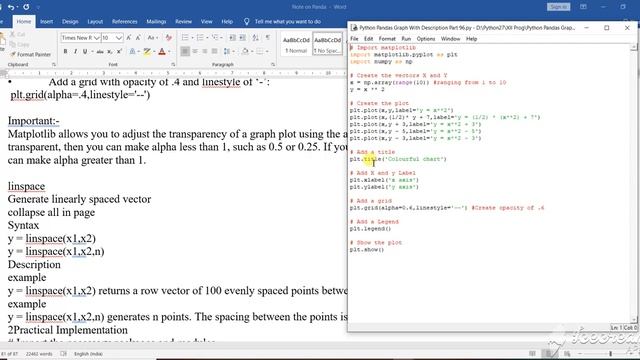640x360 pixels.
Task: Open the Window menu in IDLE editor
Action: (x=451, y=39)
